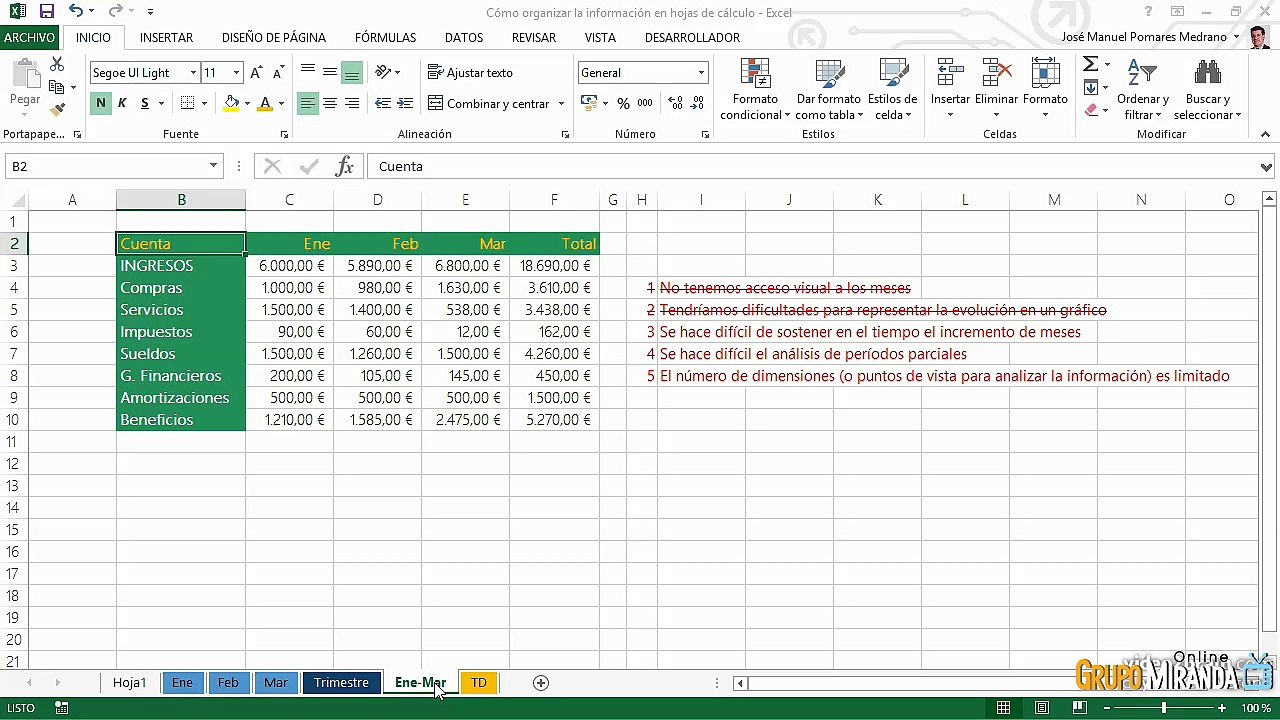This screenshot has height=720, width=1280.
Task: Open the Número dialog launcher
Action: coord(705,134)
